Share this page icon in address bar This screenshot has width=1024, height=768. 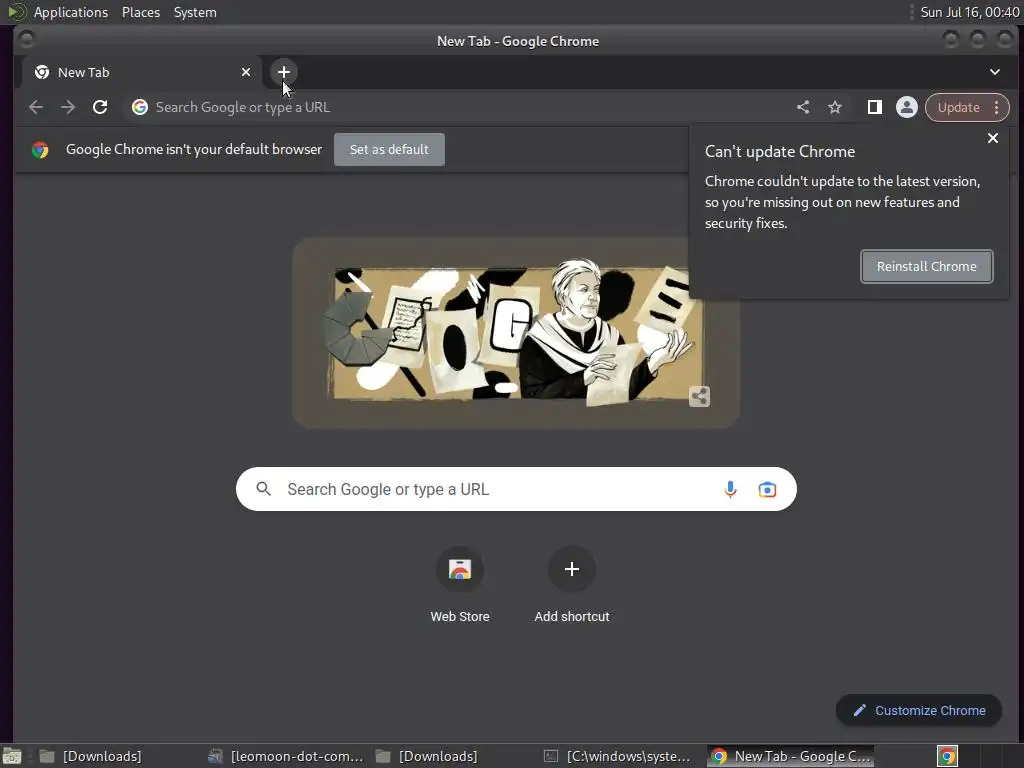pyautogui.click(x=803, y=107)
